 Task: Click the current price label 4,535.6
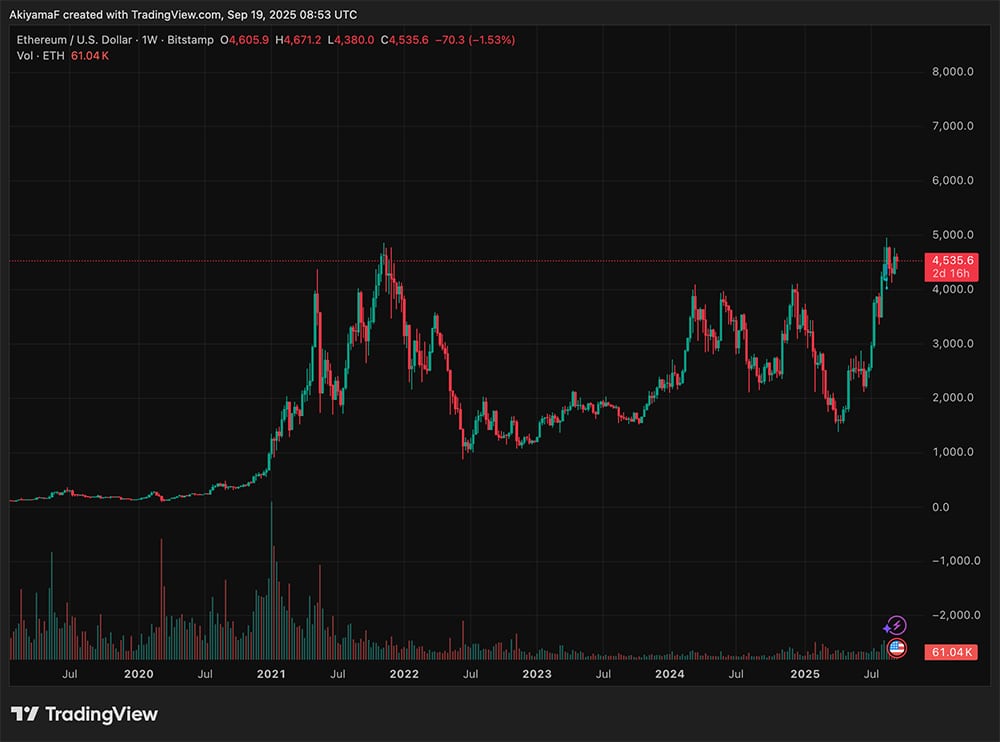[x=952, y=260]
